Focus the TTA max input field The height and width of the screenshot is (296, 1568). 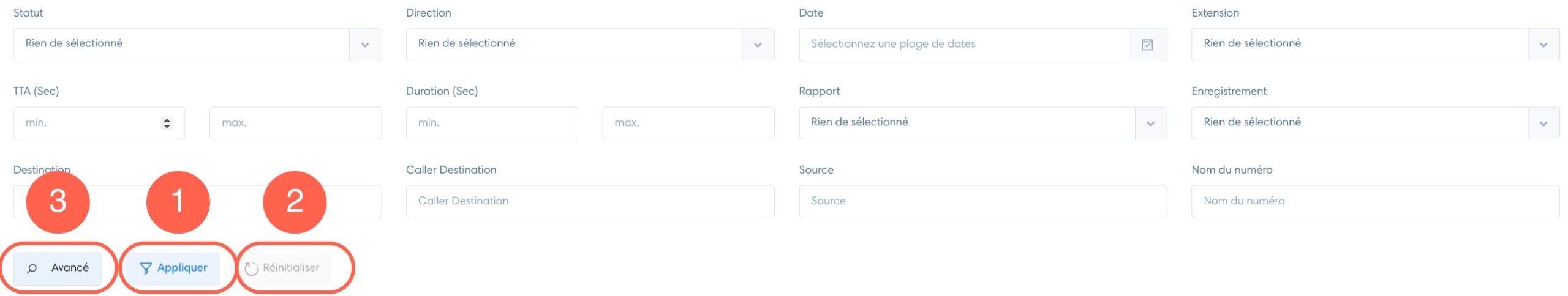tap(295, 123)
